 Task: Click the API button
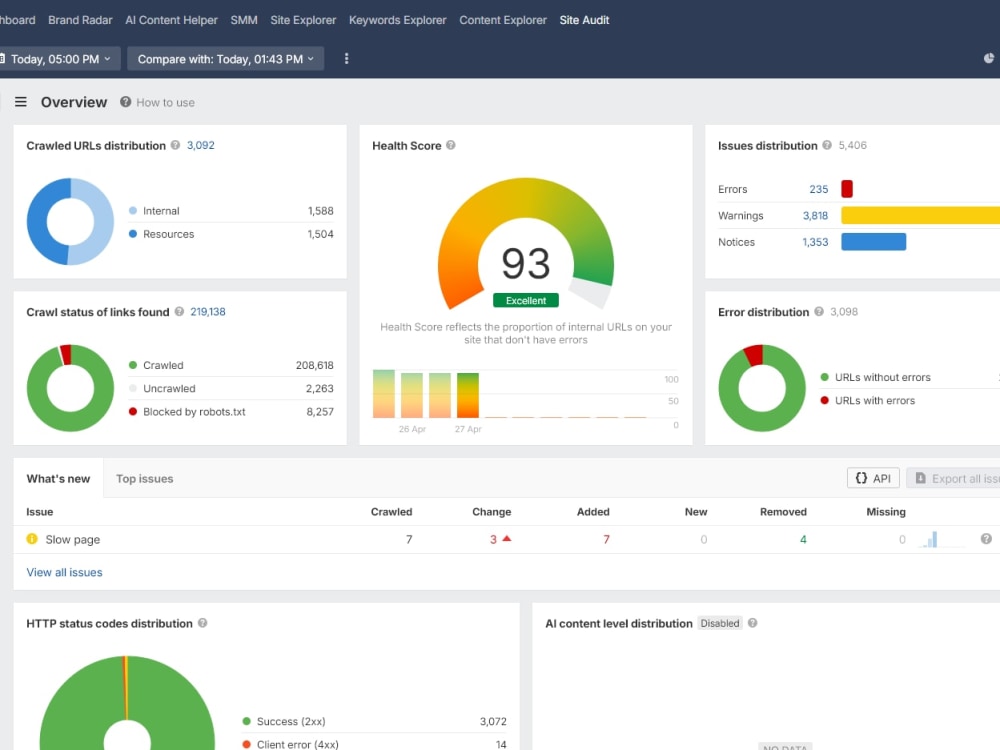(873, 478)
